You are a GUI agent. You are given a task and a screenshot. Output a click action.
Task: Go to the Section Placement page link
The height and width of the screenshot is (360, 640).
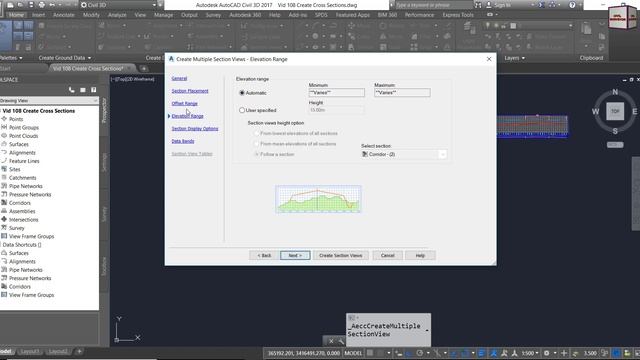190,91
